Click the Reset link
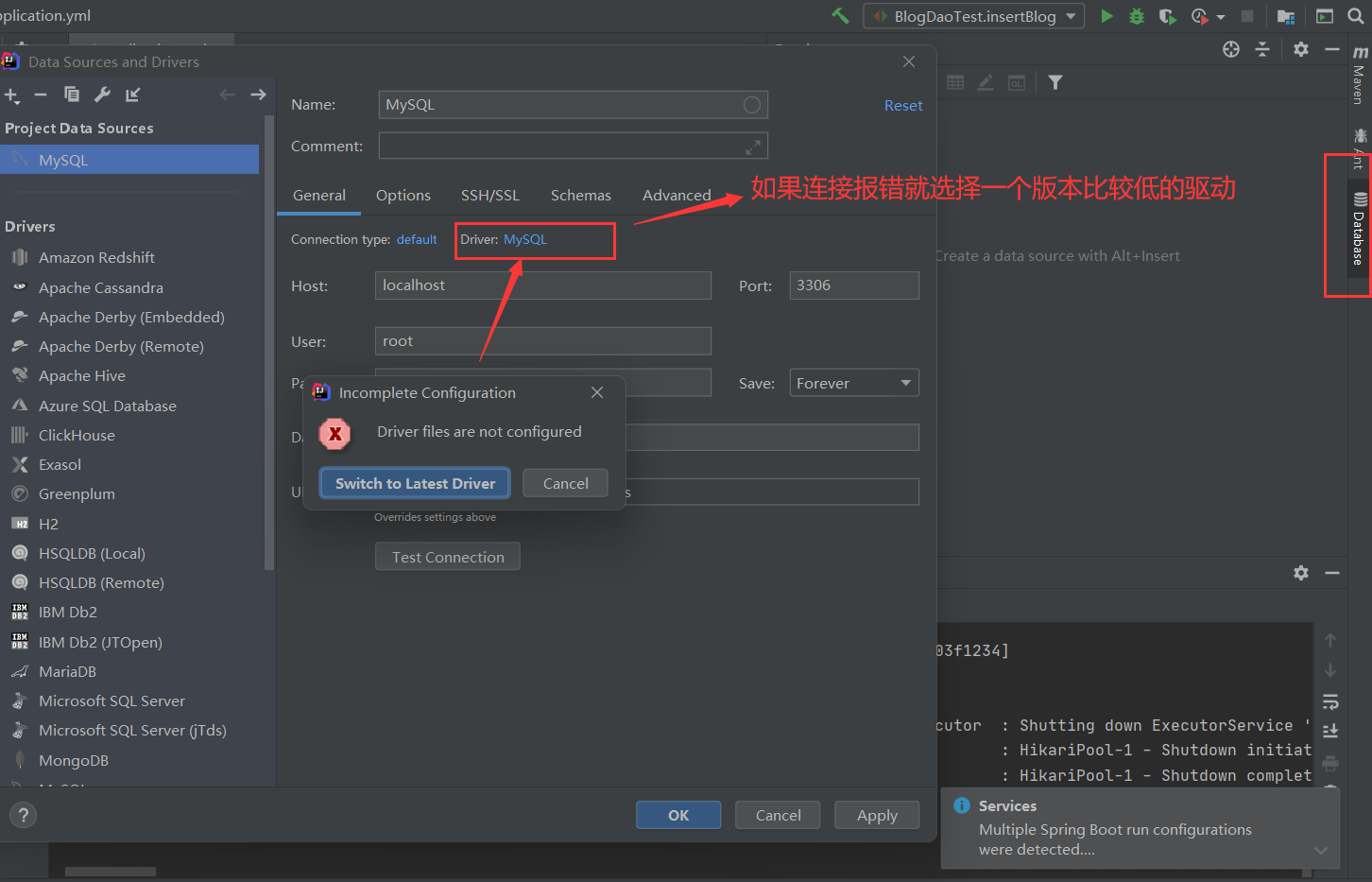This screenshot has height=882, width=1372. (x=903, y=106)
